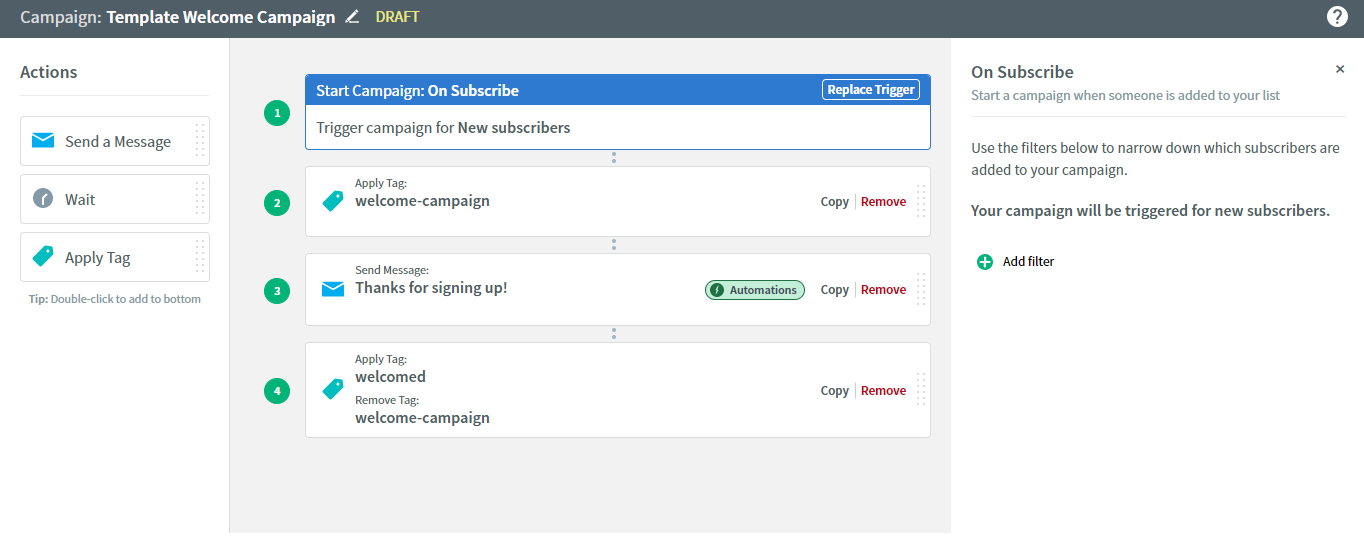This screenshot has height=538, width=1364.
Task: Click tag icon on the welcomed step
Action: pos(332,389)
